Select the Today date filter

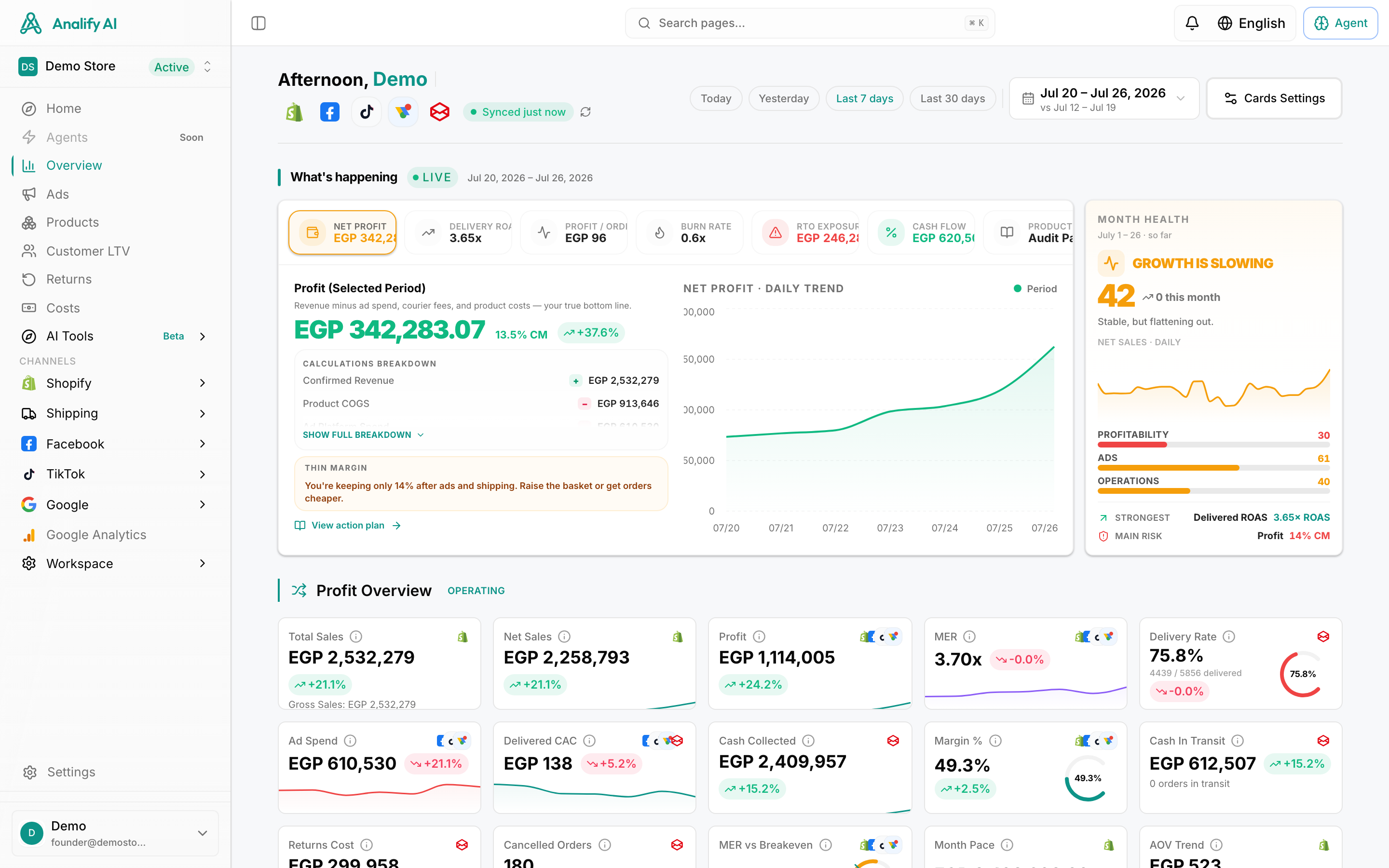click(716, 98)
